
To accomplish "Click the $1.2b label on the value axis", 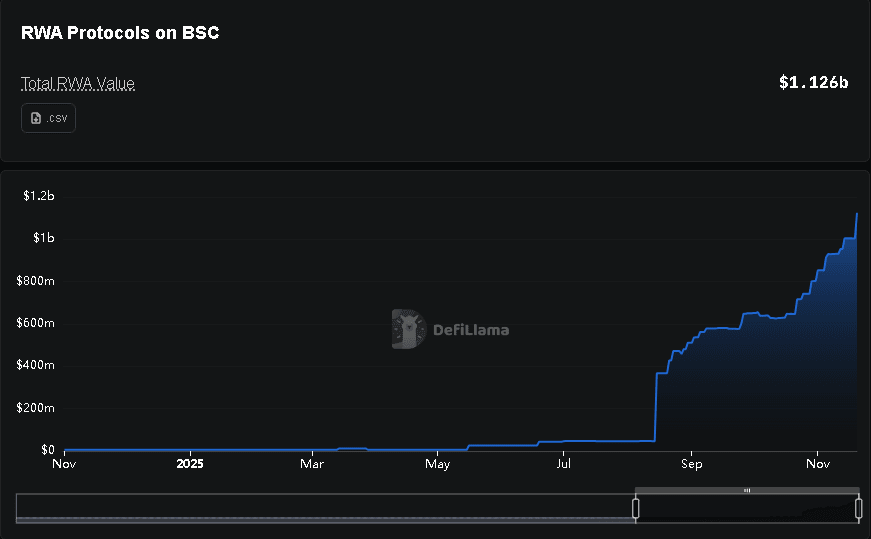I will pyautogui.click(x=38, y=196).
